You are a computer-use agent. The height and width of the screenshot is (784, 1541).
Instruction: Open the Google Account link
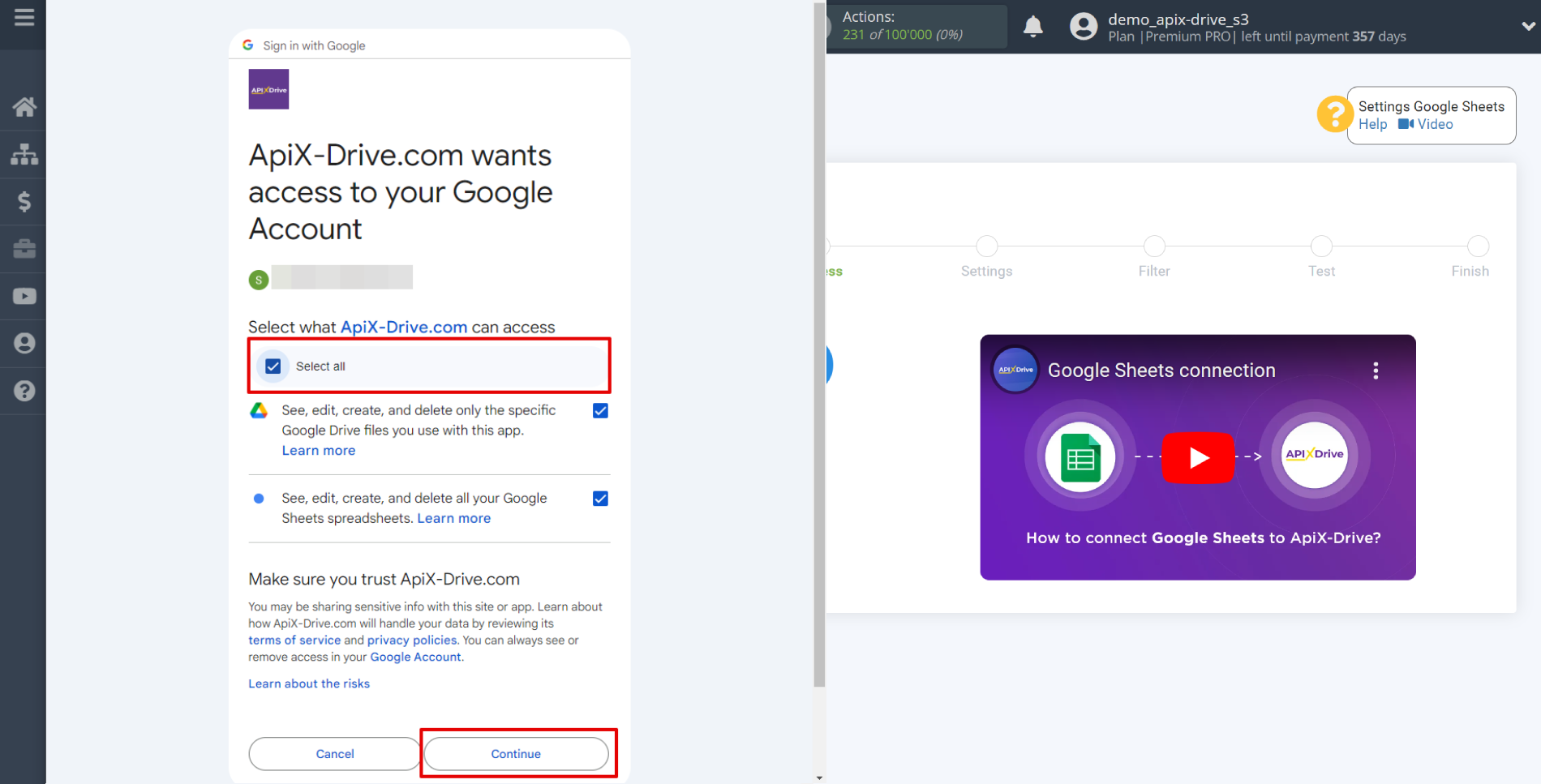click(415, 658)
